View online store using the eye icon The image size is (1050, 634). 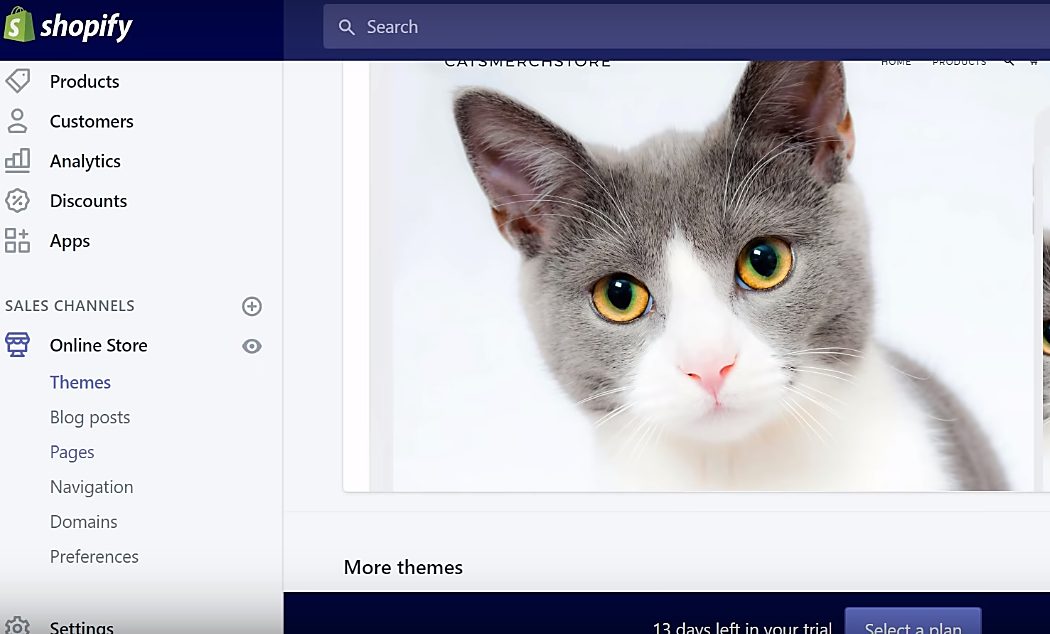click(x=252, y=346)
